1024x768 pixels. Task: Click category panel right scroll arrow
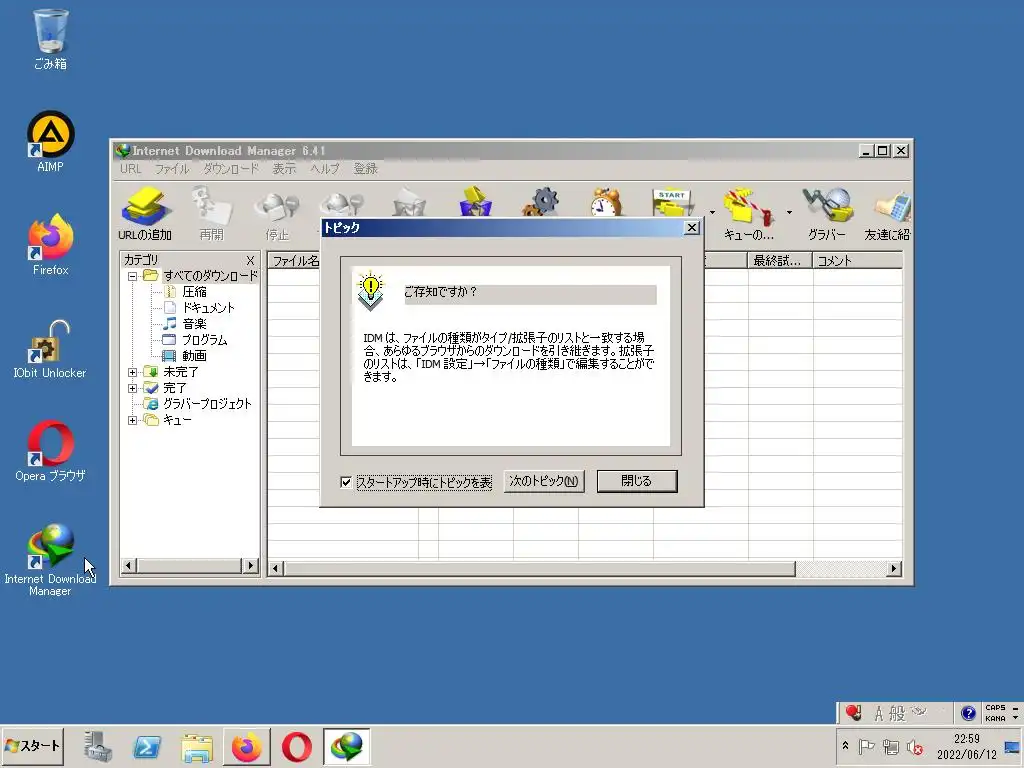(251, 566)
